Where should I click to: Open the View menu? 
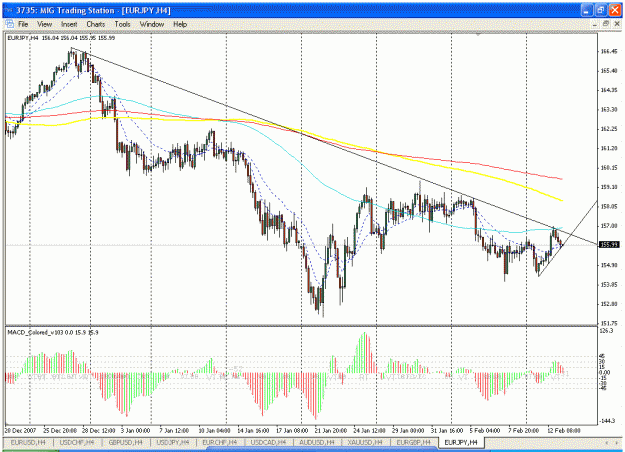click(45, 24)
